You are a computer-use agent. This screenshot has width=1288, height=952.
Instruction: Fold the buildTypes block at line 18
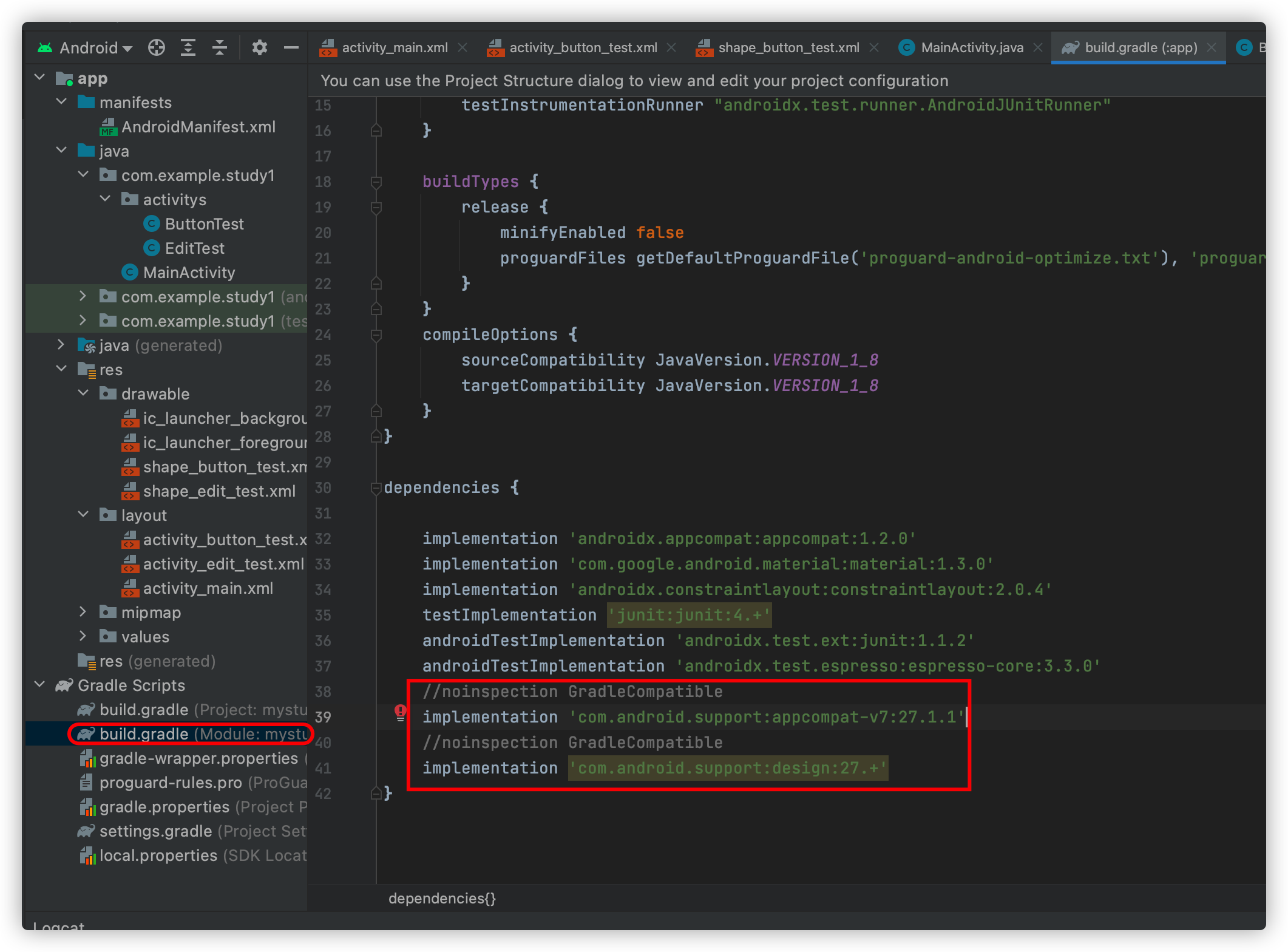(x=376, y=182)
